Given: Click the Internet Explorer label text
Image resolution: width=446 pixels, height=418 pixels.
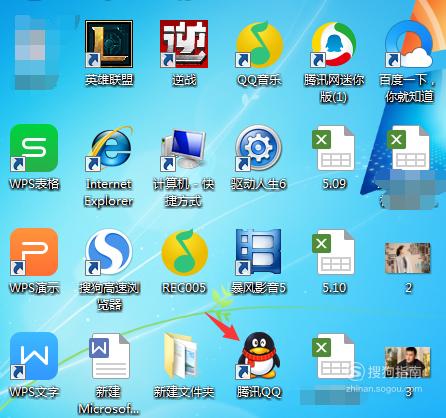Looking at the screenshot, I should (109, 193).
